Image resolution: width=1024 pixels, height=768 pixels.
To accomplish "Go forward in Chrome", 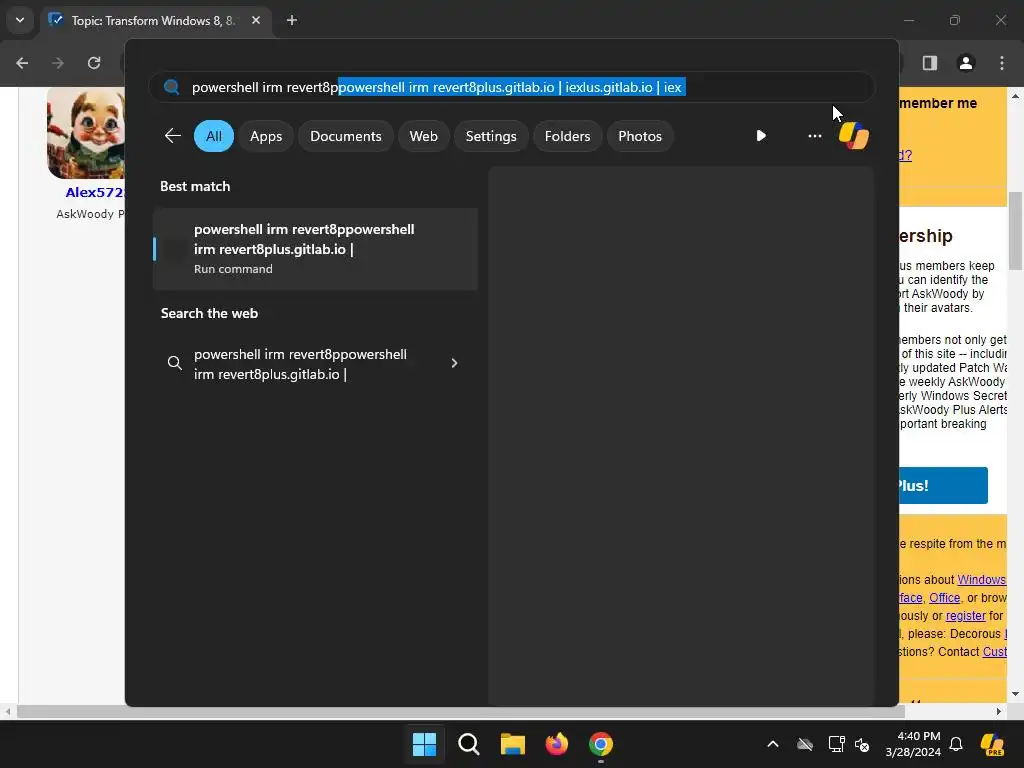I will [x=58, y=63].
